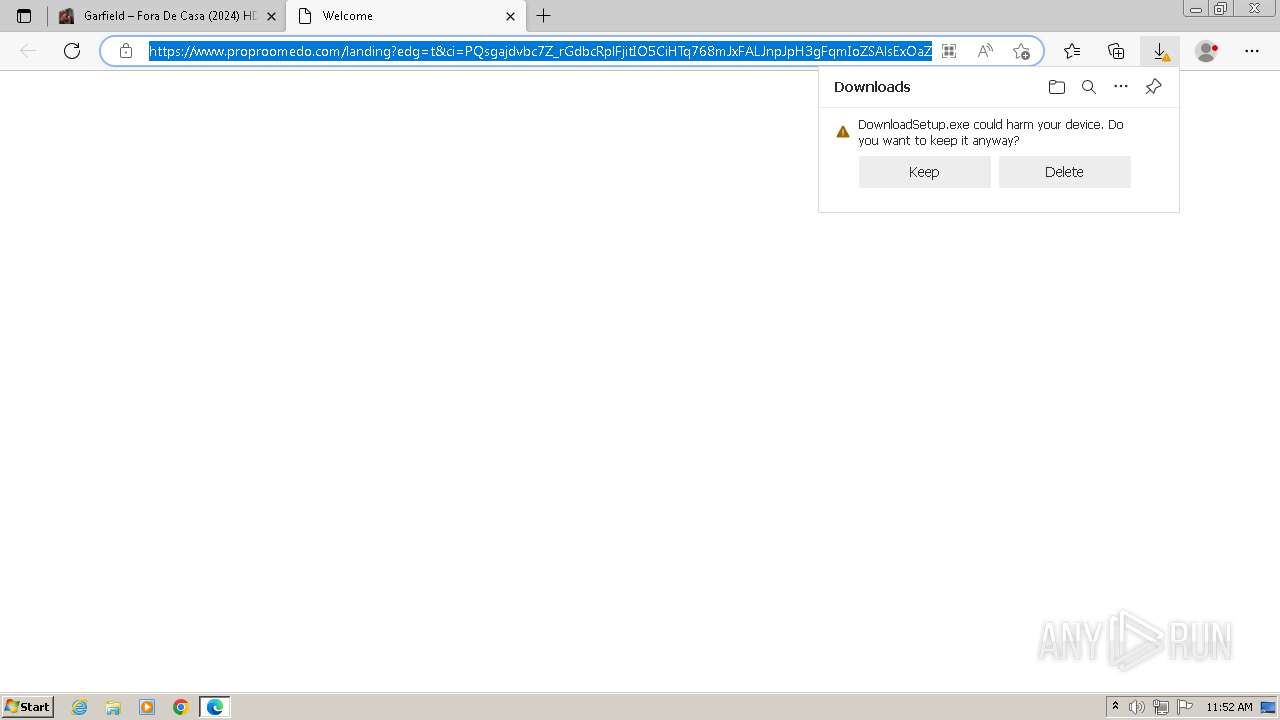
Task: Click the Show desktop button
Action: (1269, 707)
